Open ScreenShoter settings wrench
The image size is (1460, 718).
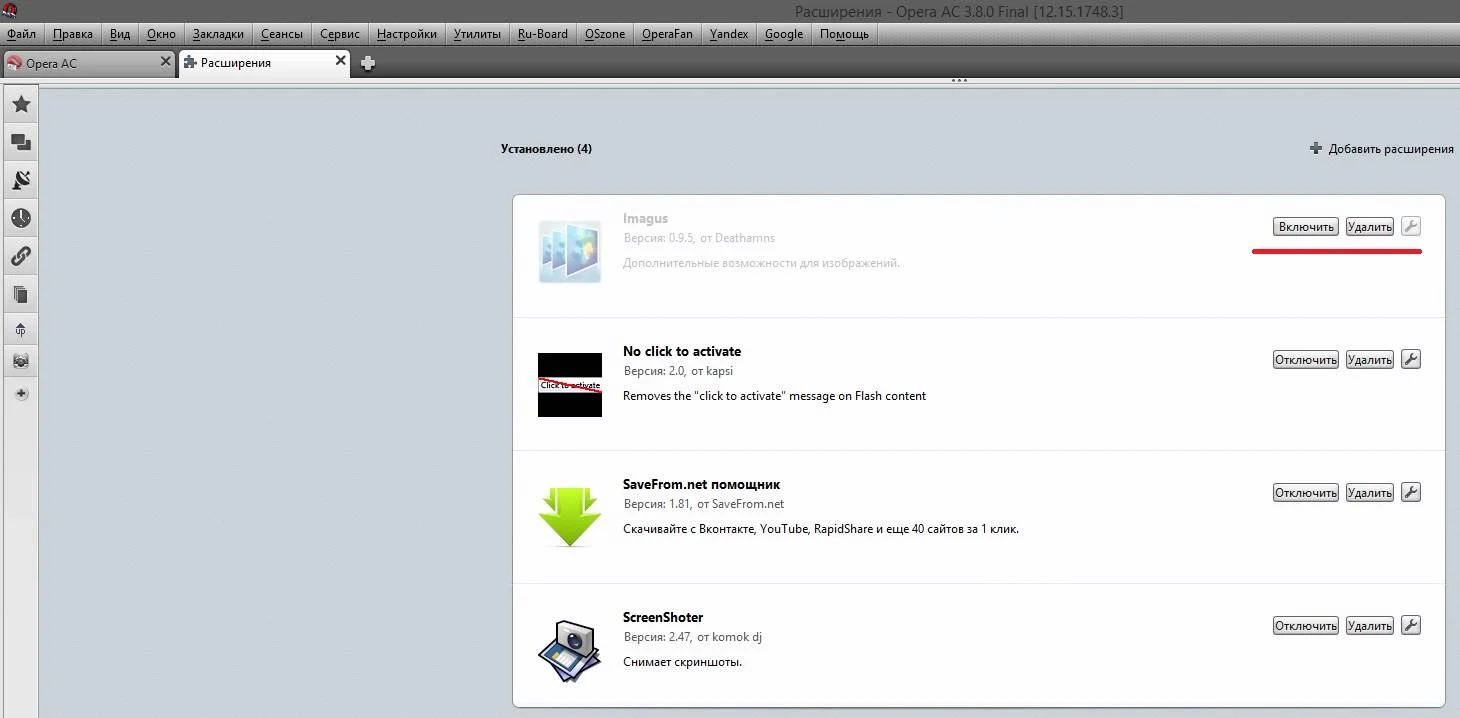[x=1411, y=625]
